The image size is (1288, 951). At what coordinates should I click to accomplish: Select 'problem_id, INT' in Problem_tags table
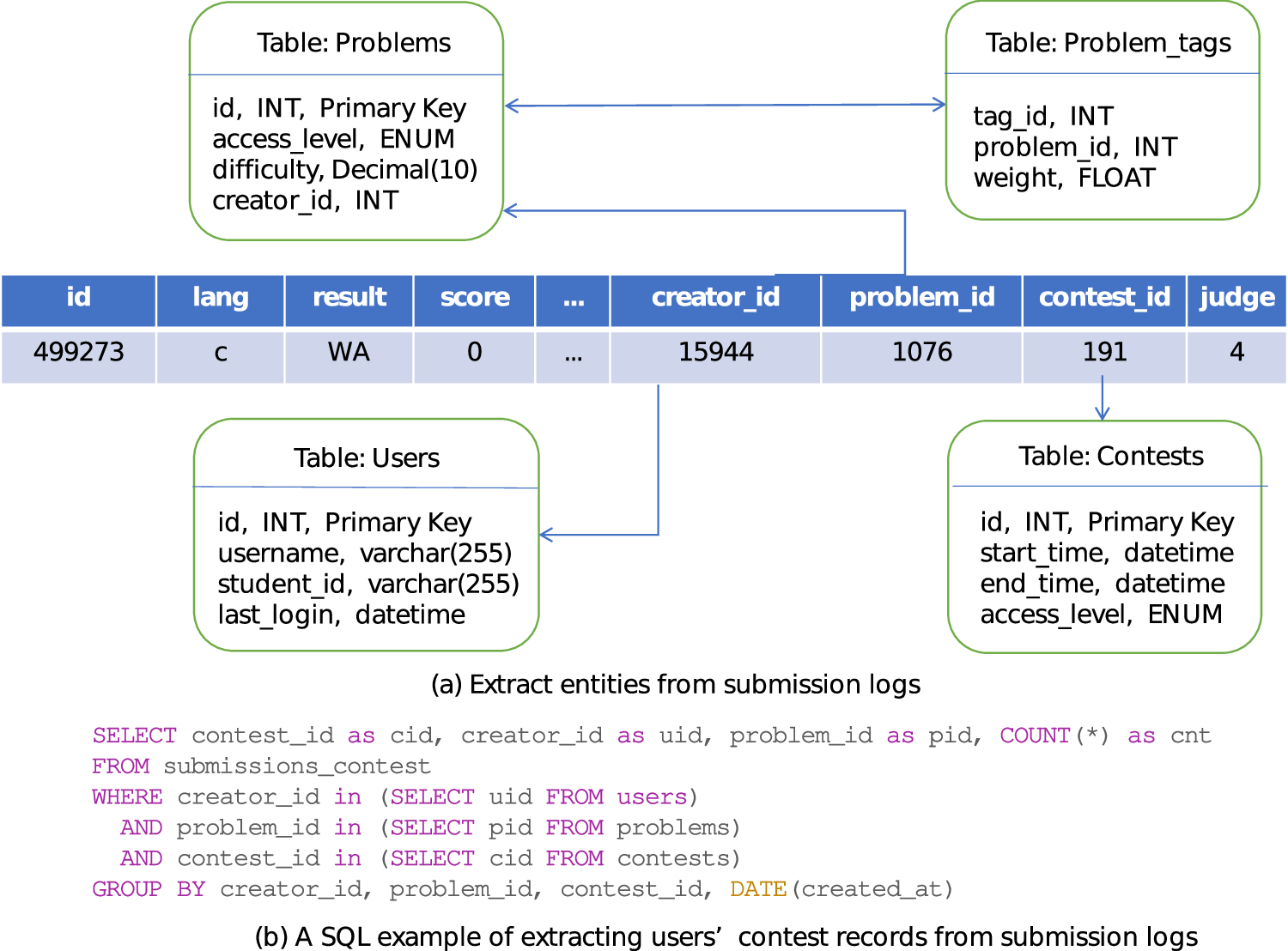pos(1075,148)
